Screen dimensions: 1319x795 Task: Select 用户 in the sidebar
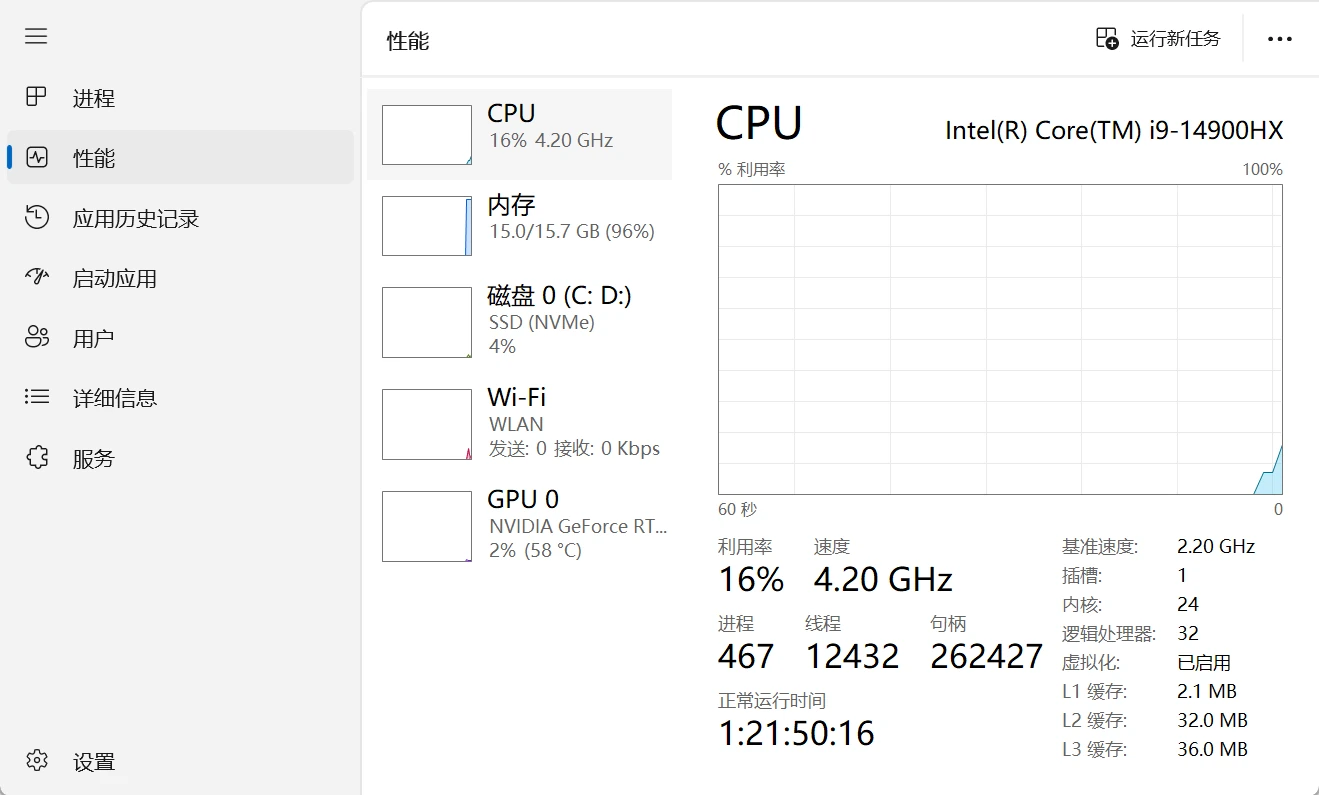[x=94, y=338]
